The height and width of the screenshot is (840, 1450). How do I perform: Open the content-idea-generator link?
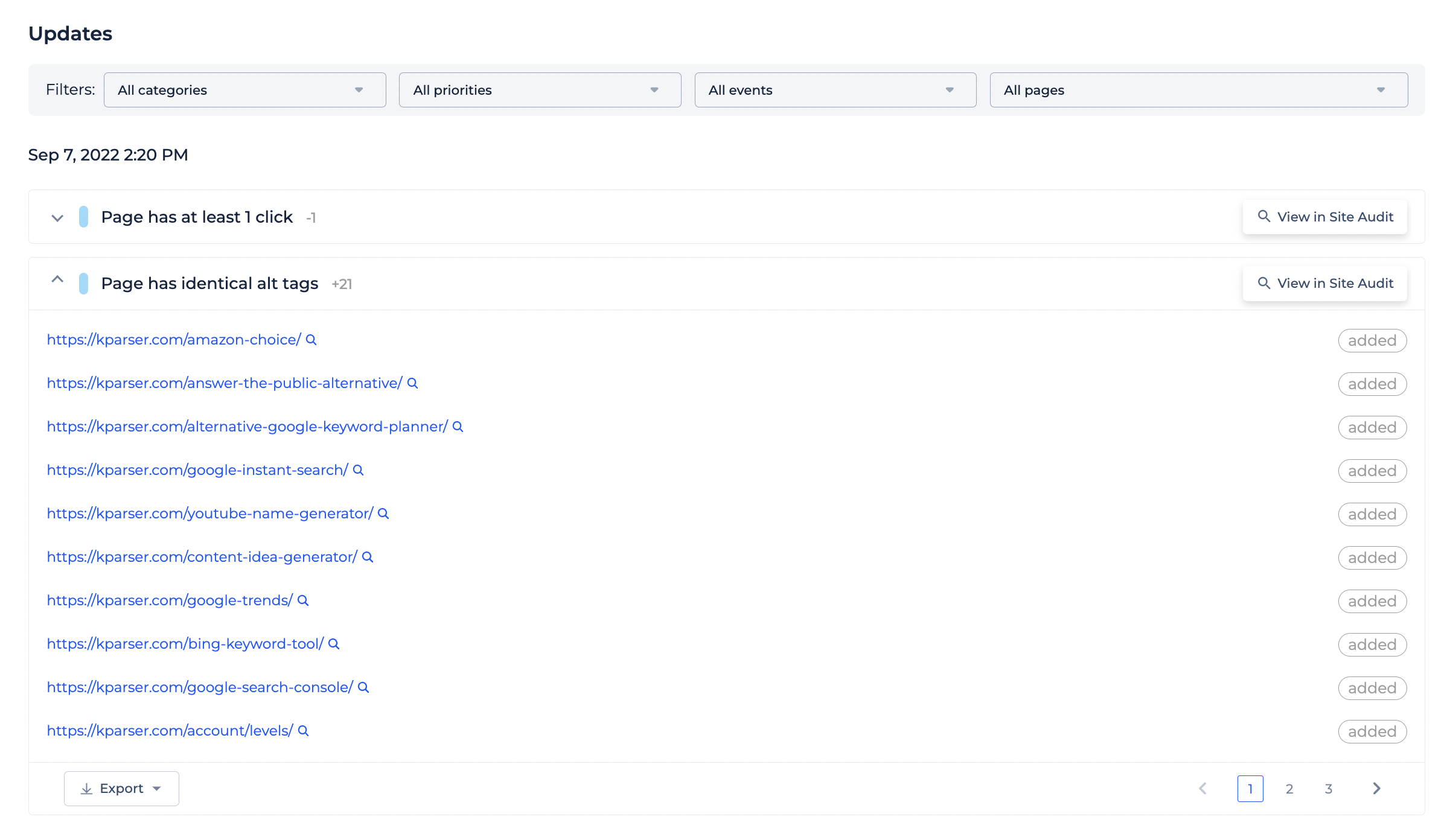click(202, 557)
